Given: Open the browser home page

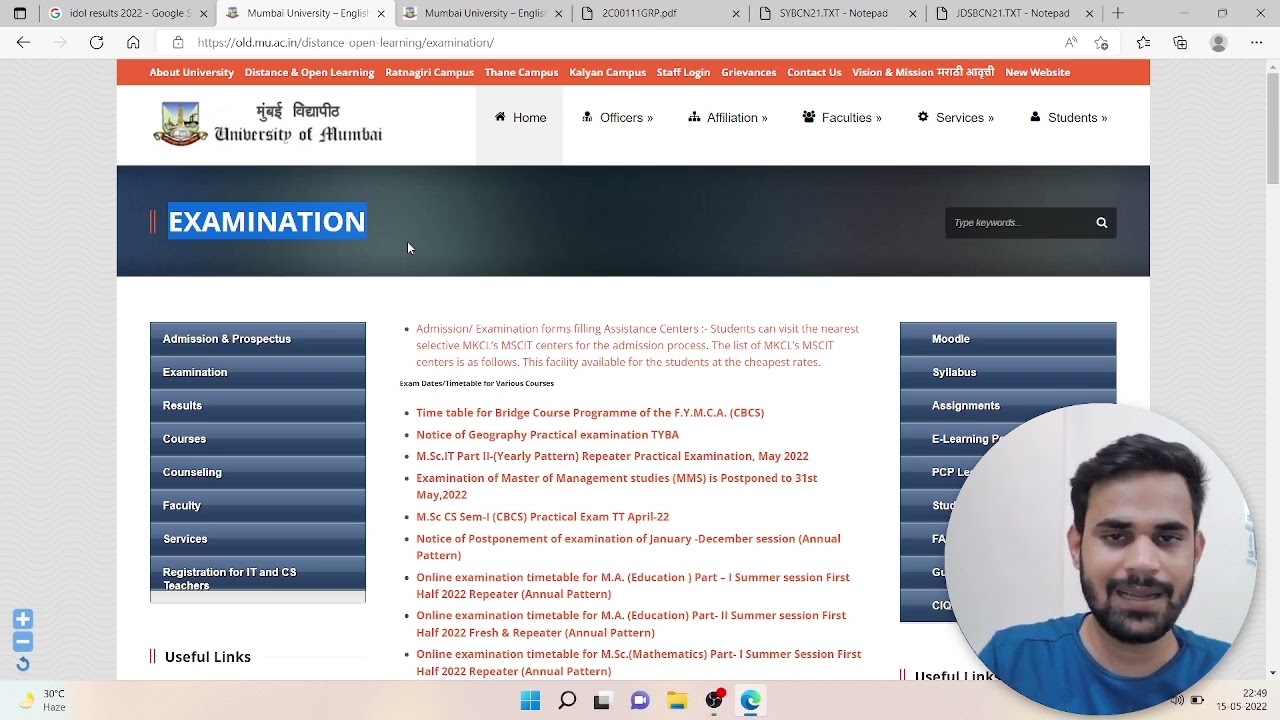Looking at the screenshot, I should pos(133,42).
